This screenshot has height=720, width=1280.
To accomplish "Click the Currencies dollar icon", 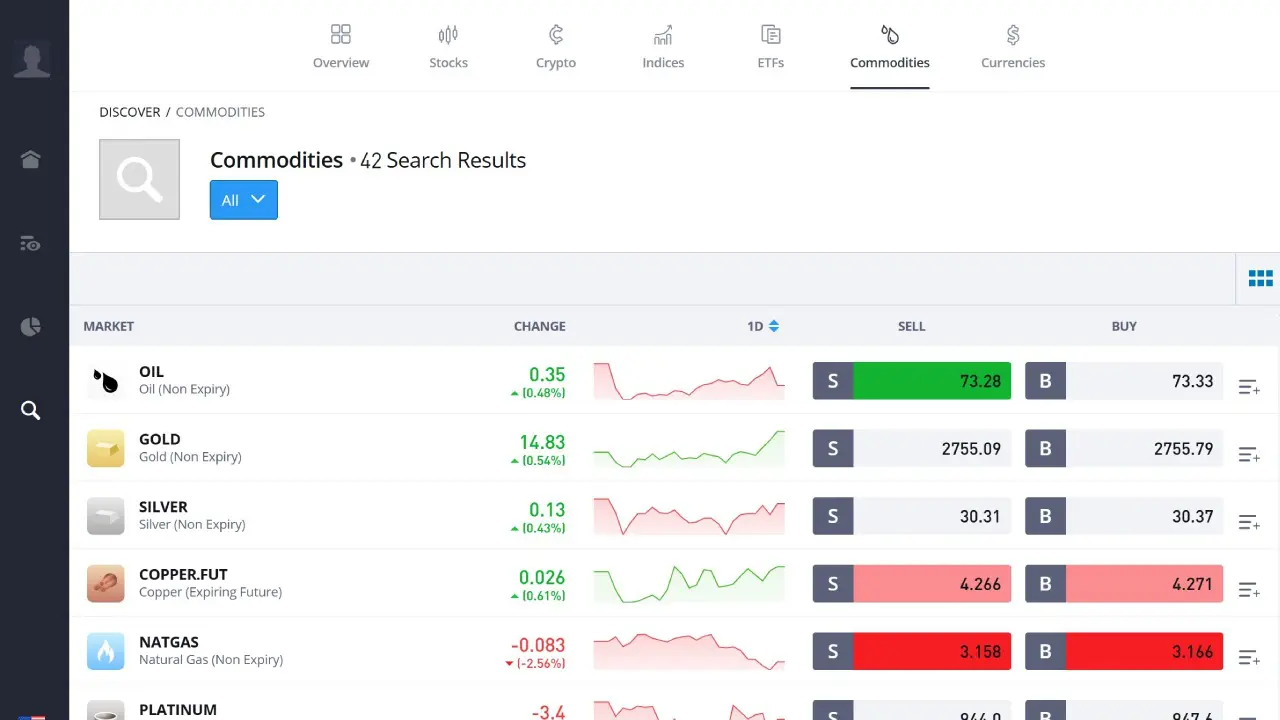I will pos(1012,35).
